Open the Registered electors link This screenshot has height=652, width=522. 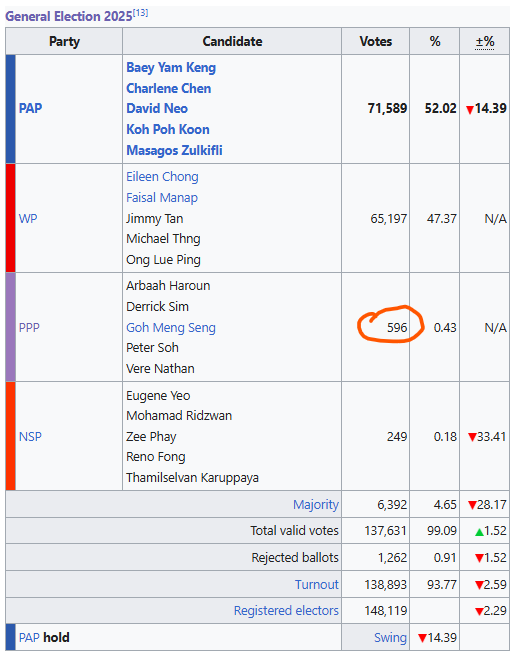286,610
